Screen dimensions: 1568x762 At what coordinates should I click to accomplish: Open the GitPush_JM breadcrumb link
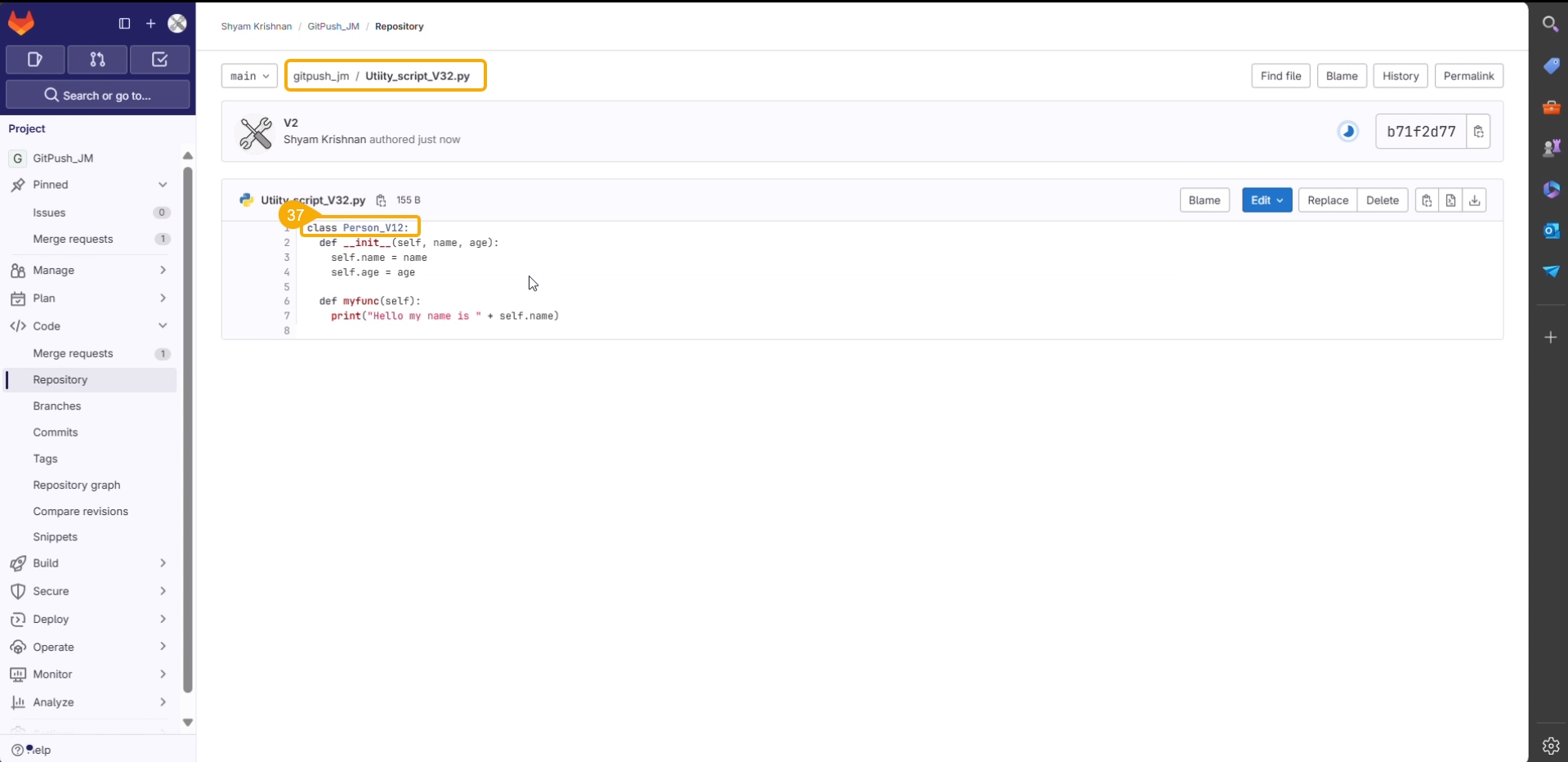click(333, 26)
